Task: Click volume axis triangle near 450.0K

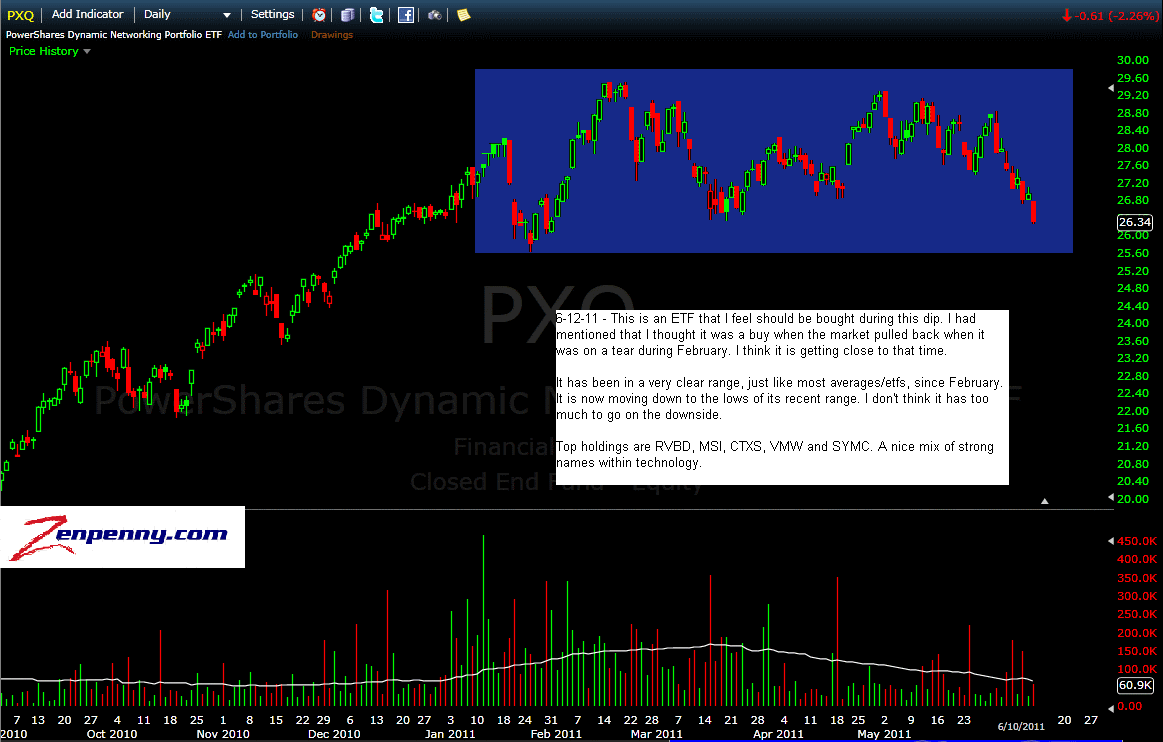Action: [1110, 541]
